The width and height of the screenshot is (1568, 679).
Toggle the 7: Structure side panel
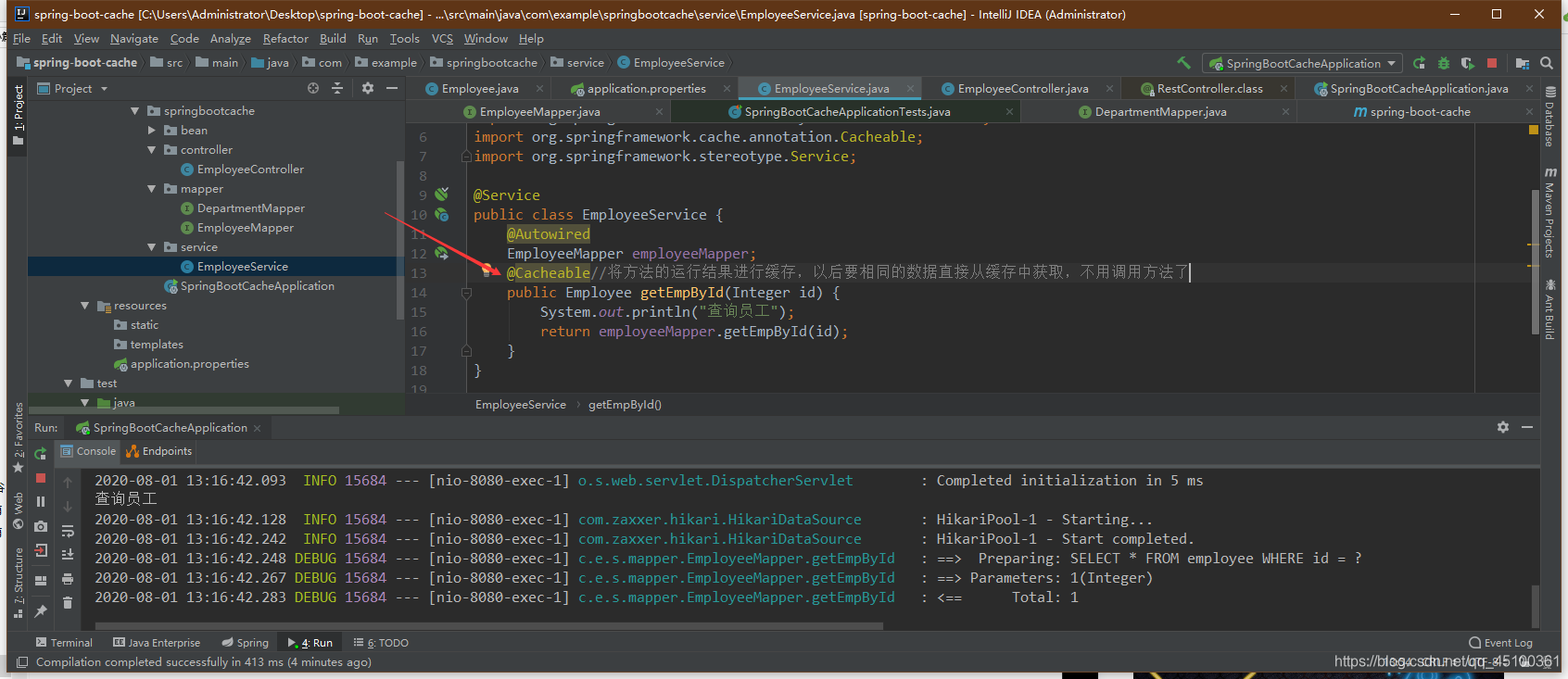point(18,583)
